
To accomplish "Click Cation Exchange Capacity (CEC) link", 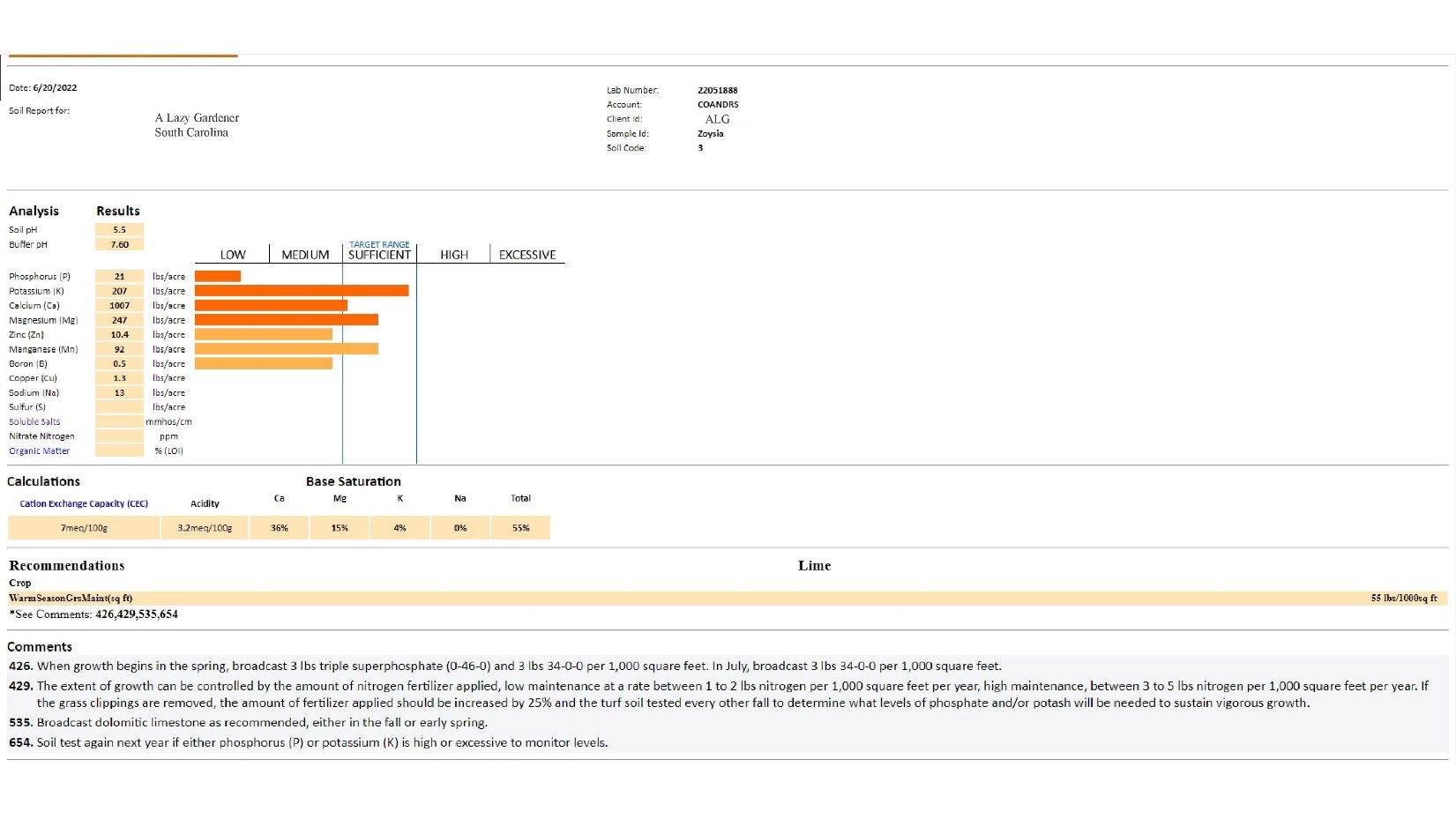I will click(84, 503).
